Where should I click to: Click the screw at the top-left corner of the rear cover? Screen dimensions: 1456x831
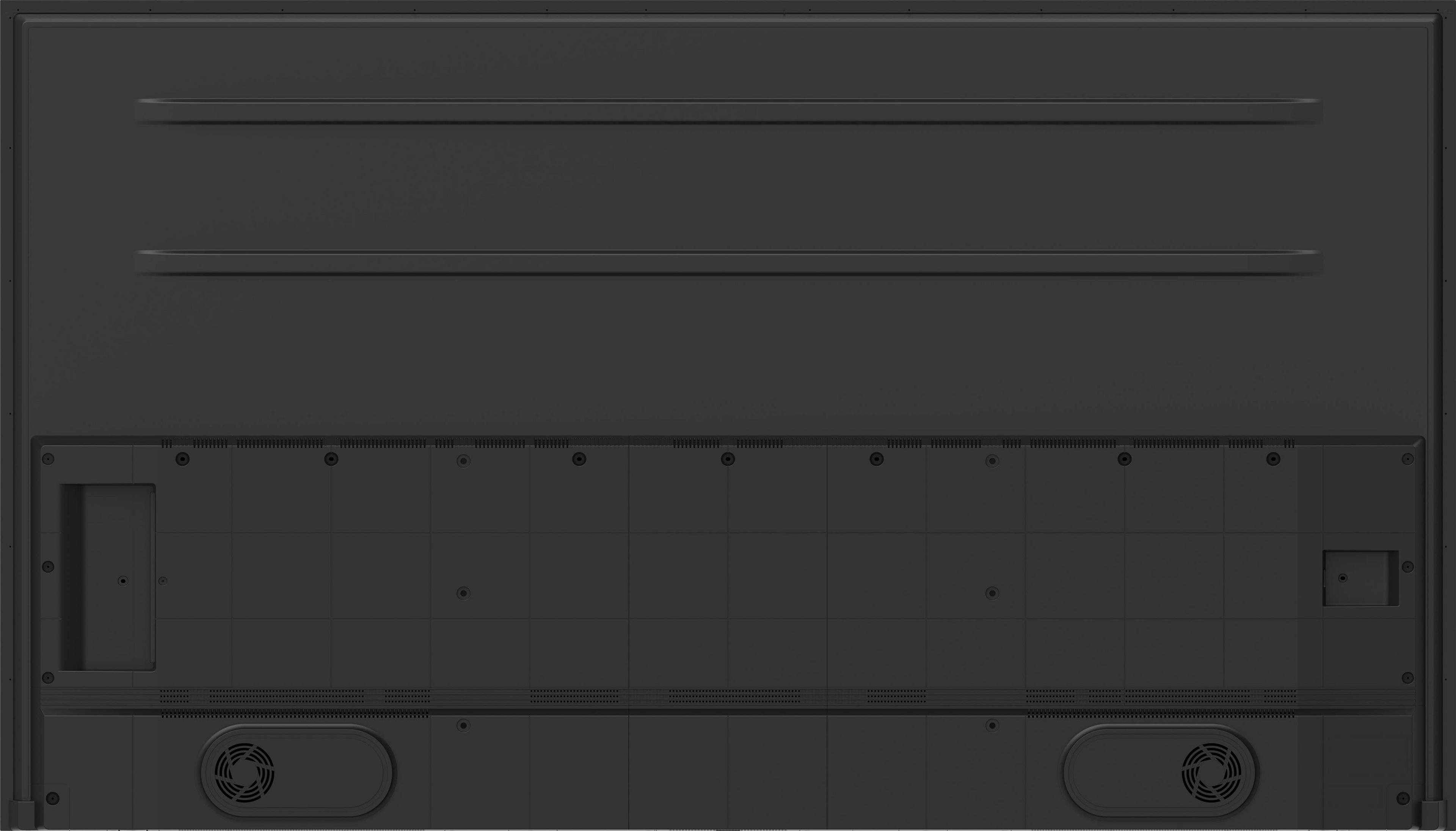[49, 459]
